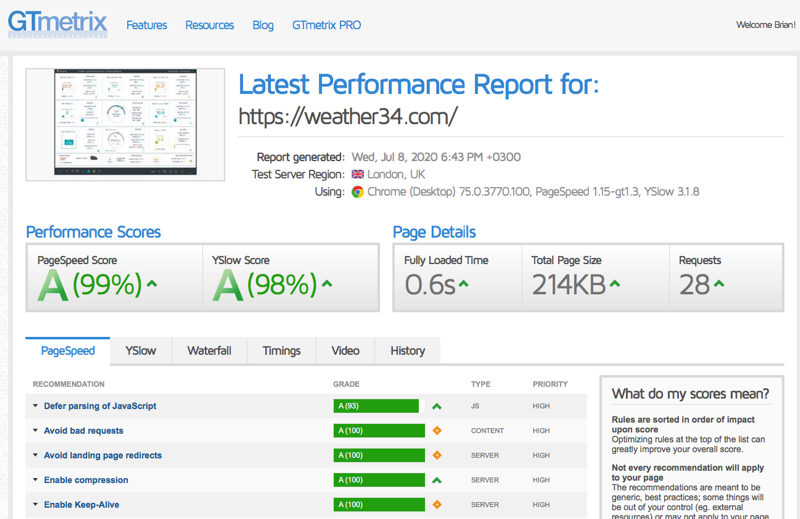Open the Resources menu link
800x519 pixels.
pos(209,25)
